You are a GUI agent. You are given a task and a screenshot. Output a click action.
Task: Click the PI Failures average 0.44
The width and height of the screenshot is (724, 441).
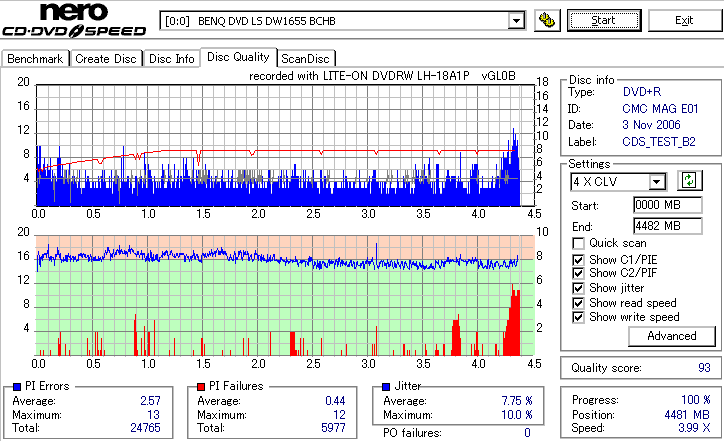click(335, 401)
